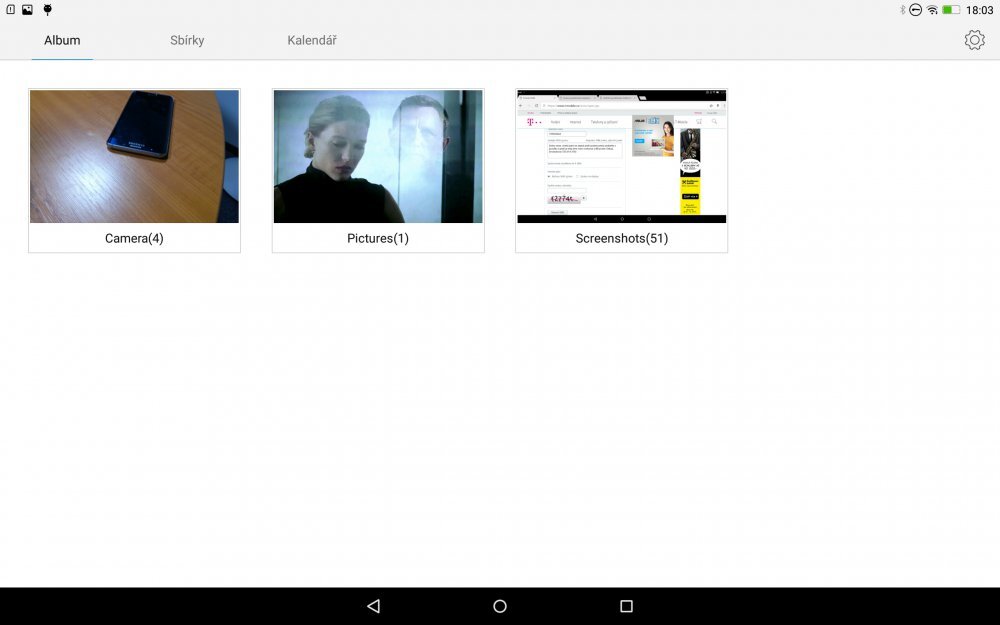Switch to the Sbírky tab
Viewport: 1000px width, 625px height.
pyautogui.click(x=187, y=41)
